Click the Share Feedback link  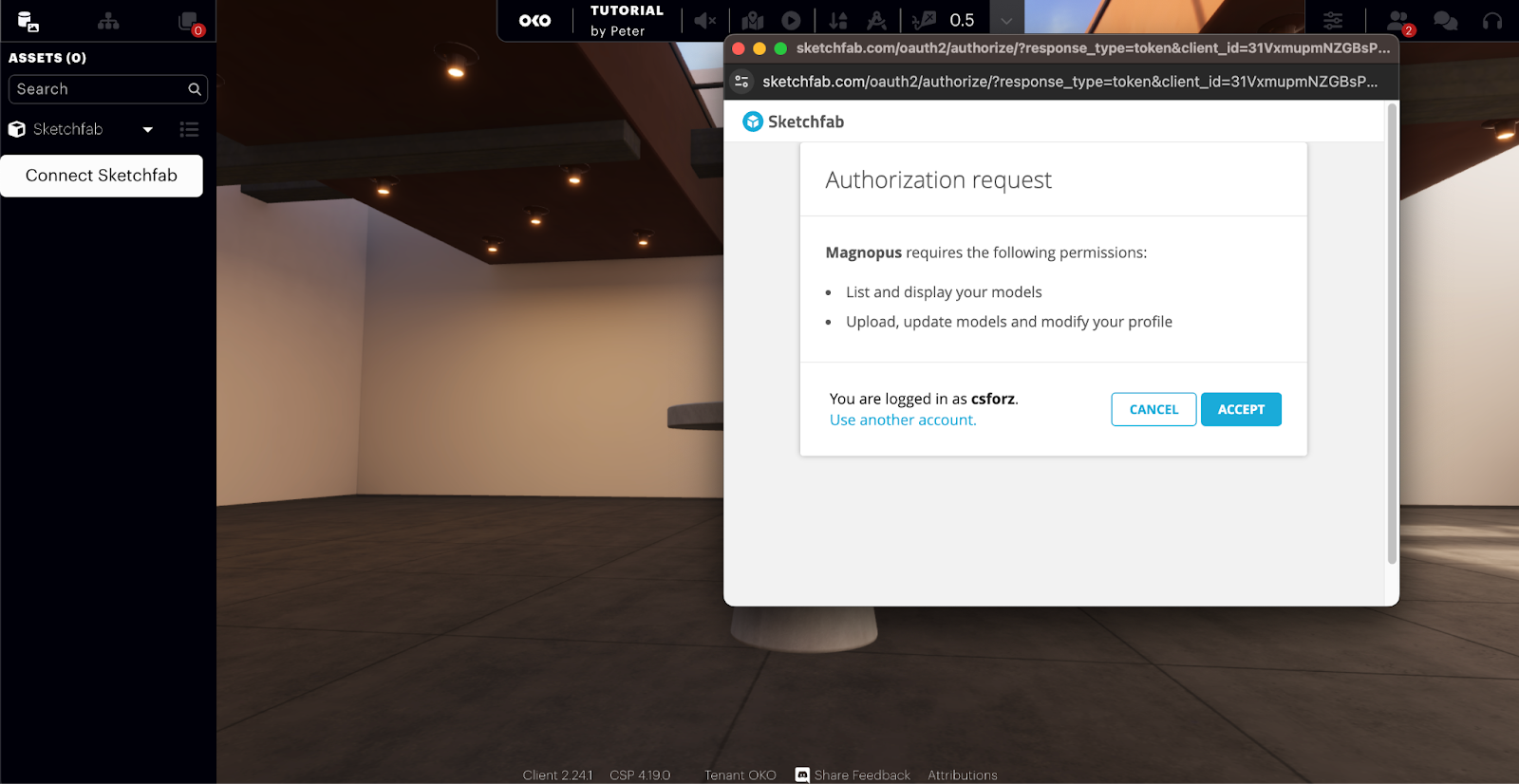(861, 775)
